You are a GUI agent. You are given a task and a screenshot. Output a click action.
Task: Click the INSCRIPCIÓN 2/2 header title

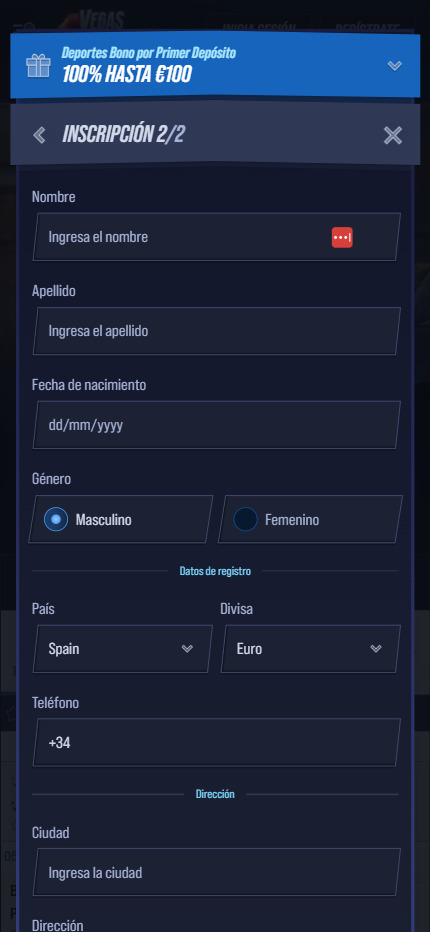pos(123,135)
